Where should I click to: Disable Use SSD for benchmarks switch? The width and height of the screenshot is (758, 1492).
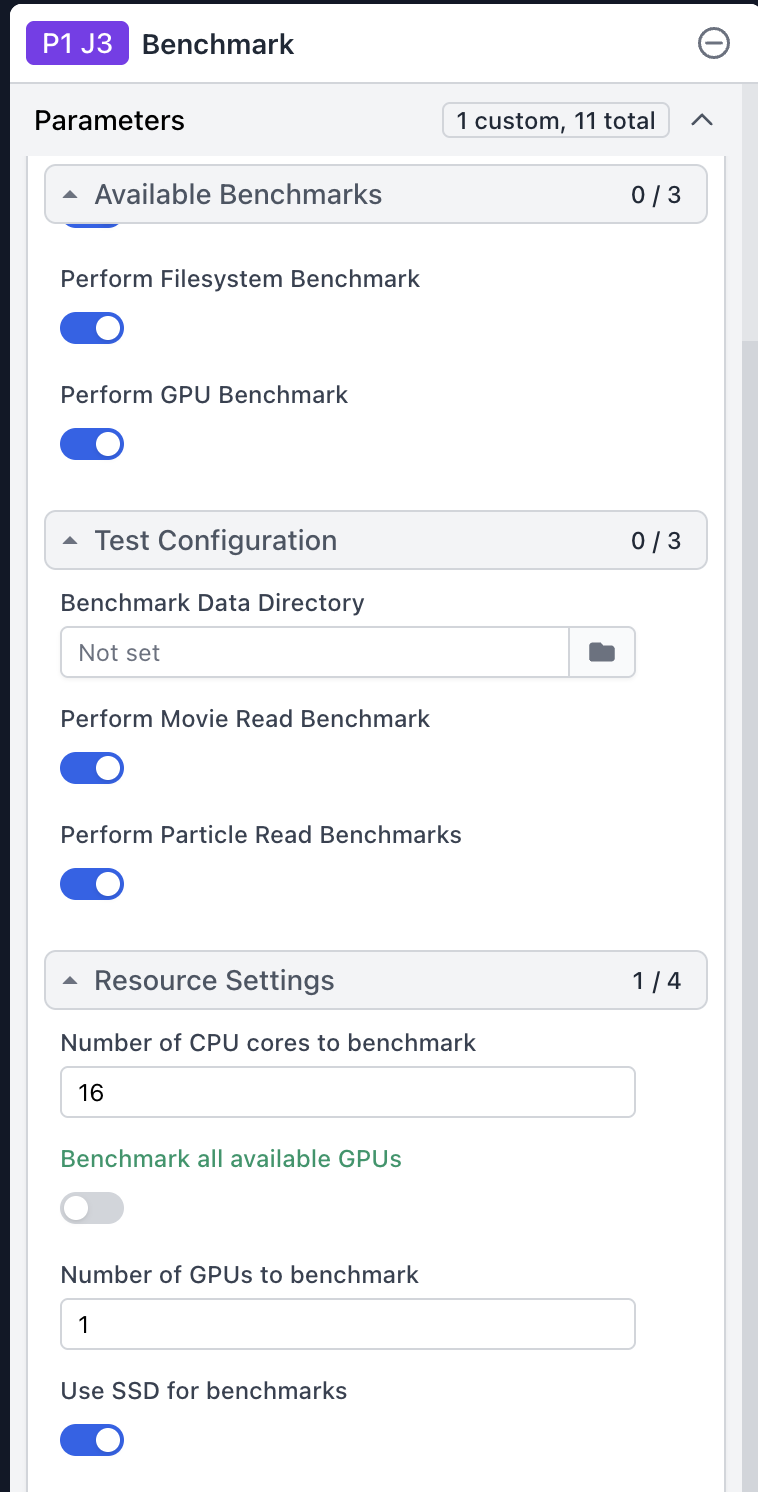(x=92, y=1440)
